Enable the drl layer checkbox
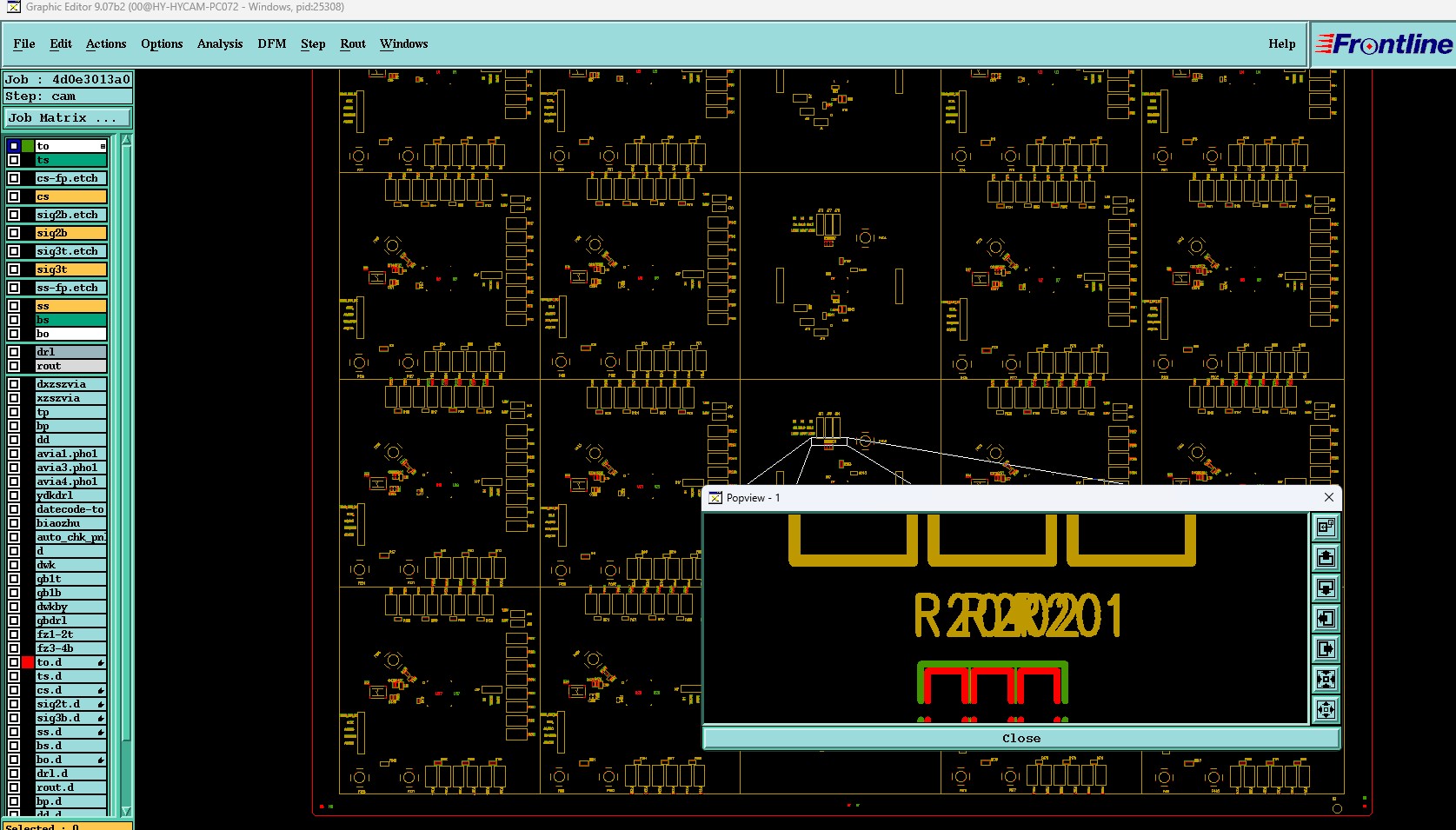This screenshot has height=830, width=1456. [x=14, y=352]
